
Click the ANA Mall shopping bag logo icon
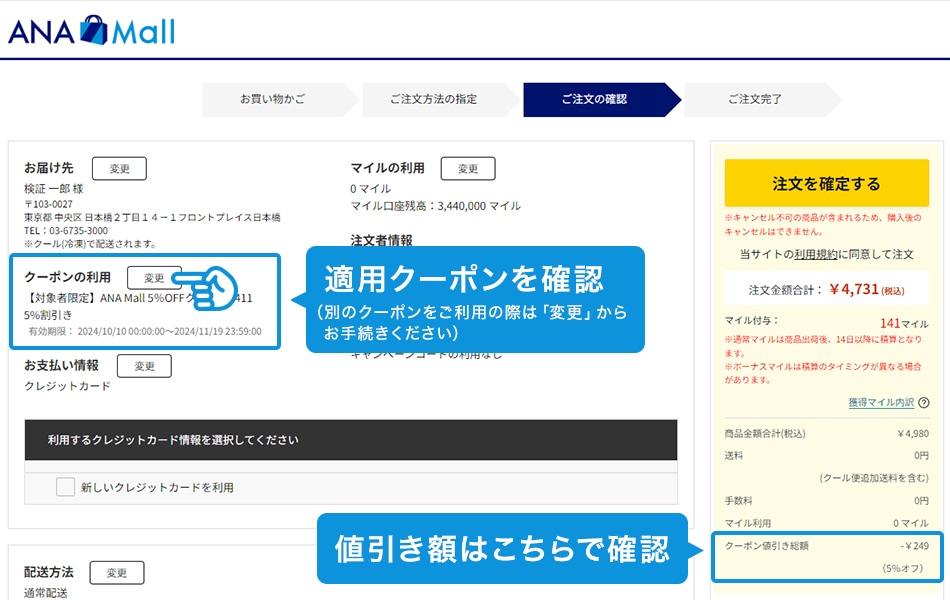pos(92,29)
